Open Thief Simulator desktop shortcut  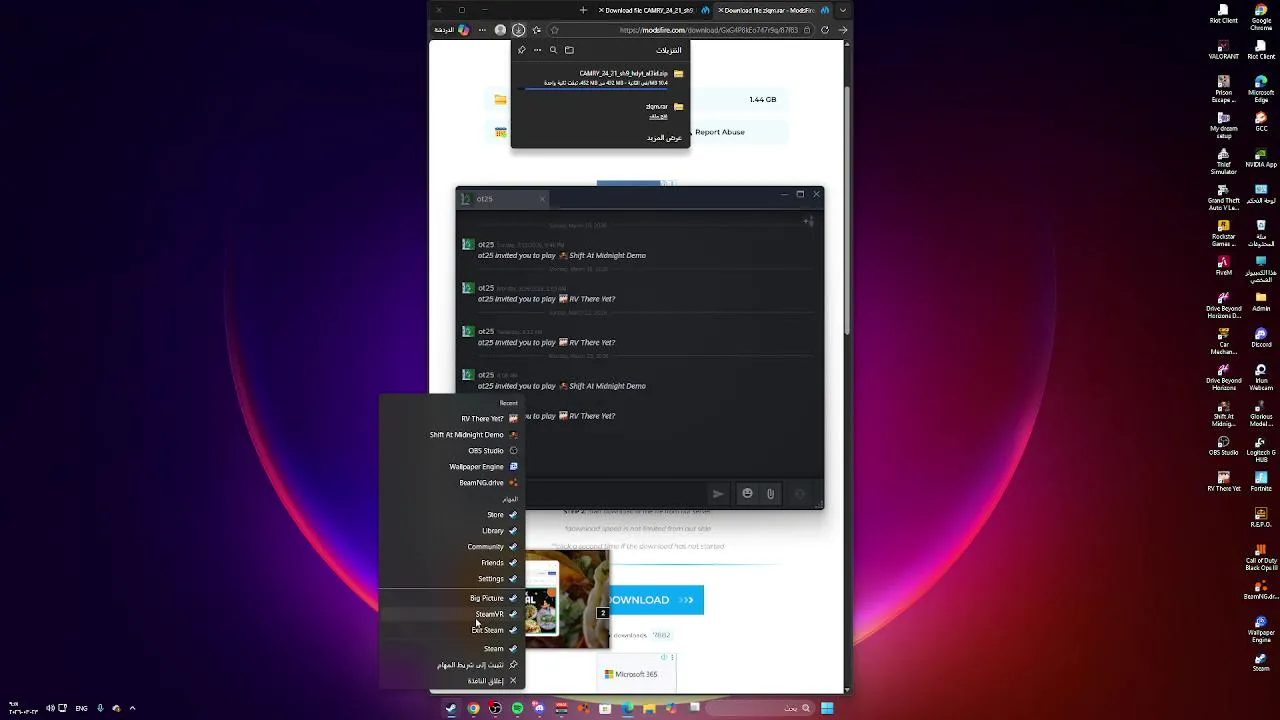(x=1224, y=161)
